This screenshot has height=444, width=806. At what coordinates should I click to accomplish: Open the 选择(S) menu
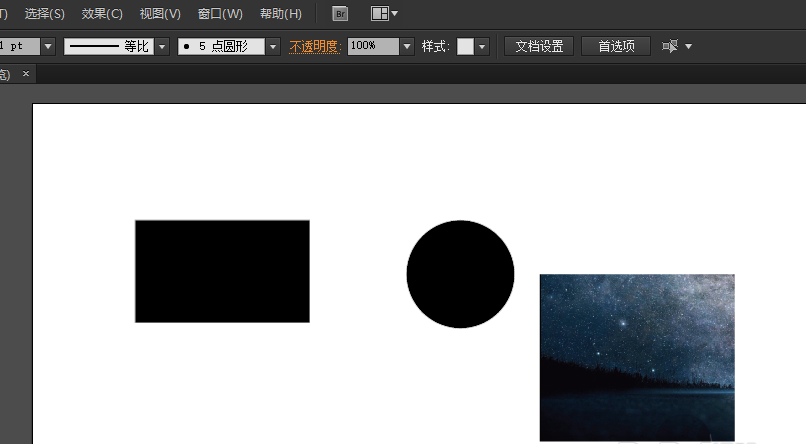click(45, 14)
